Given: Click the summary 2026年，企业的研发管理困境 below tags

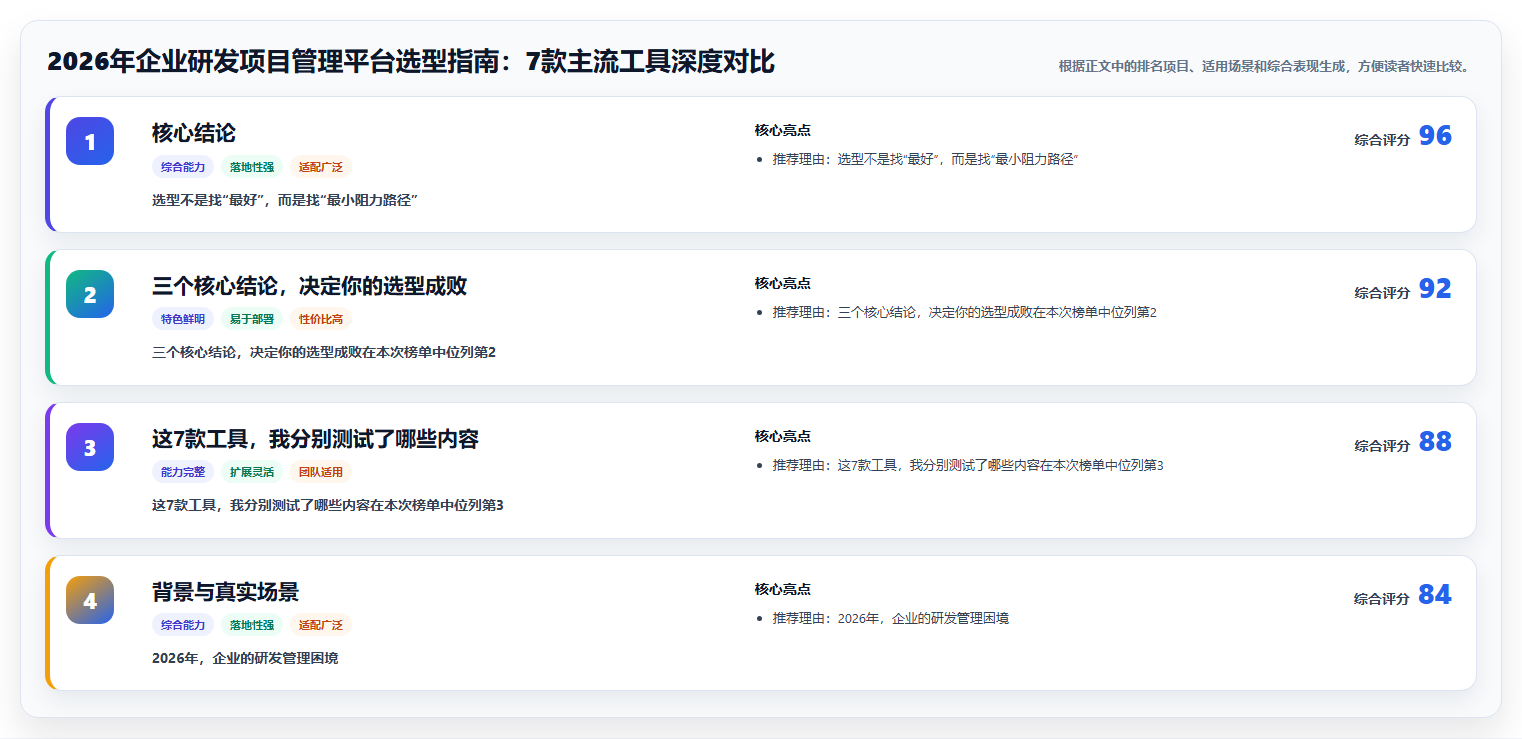Looking at the screenshot, I should (x=245, y=659).
